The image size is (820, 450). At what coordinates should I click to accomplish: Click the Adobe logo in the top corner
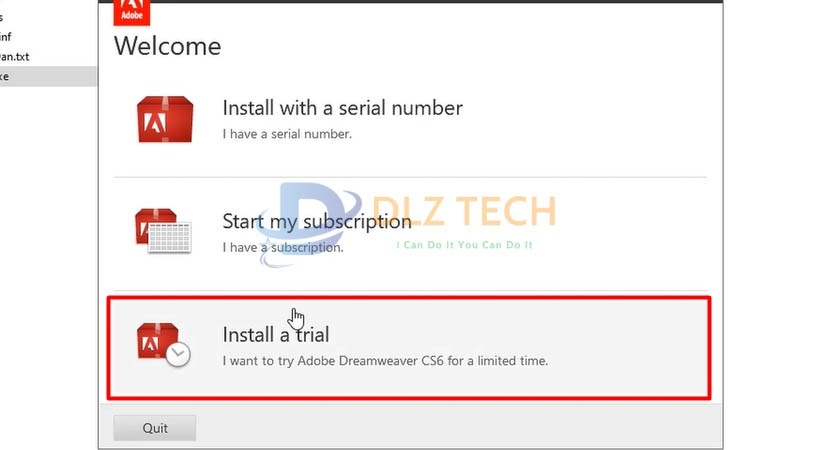pyautogui.click(x=132, y=11)
